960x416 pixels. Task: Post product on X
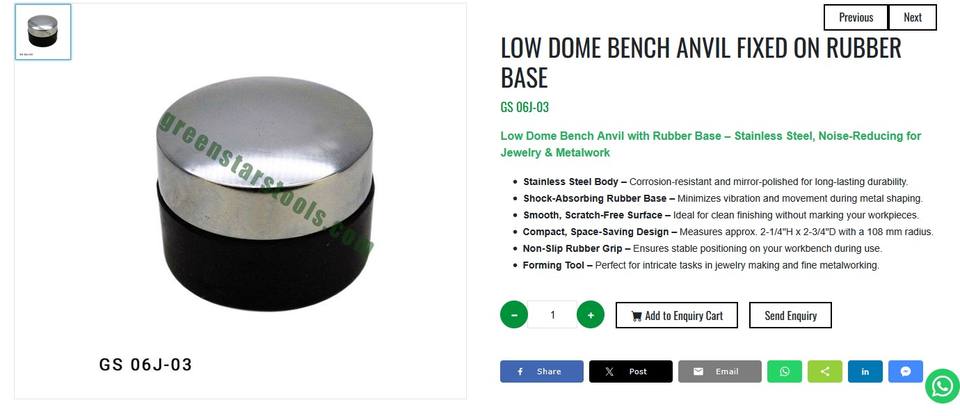coord(631,371)
